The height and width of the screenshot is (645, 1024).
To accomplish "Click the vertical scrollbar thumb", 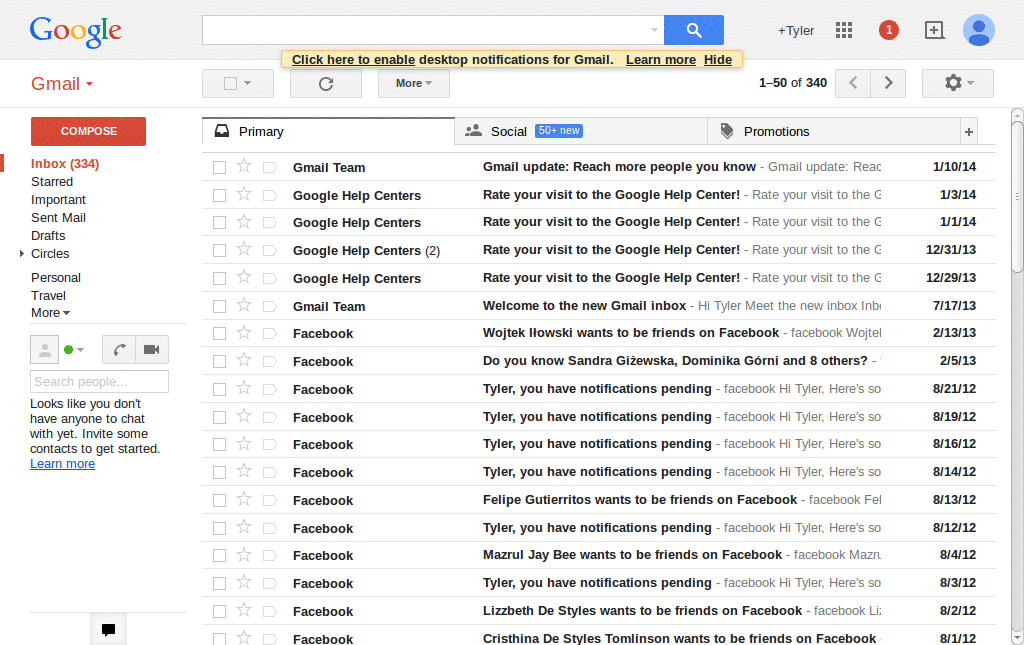I will [x=1017, y=196].
